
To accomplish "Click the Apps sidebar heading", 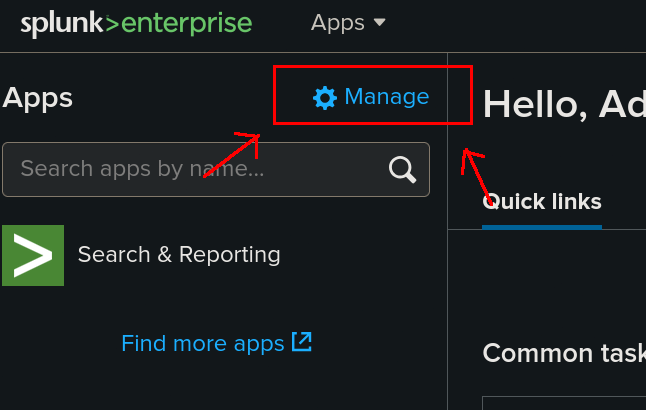I will (x=37, y=98).
